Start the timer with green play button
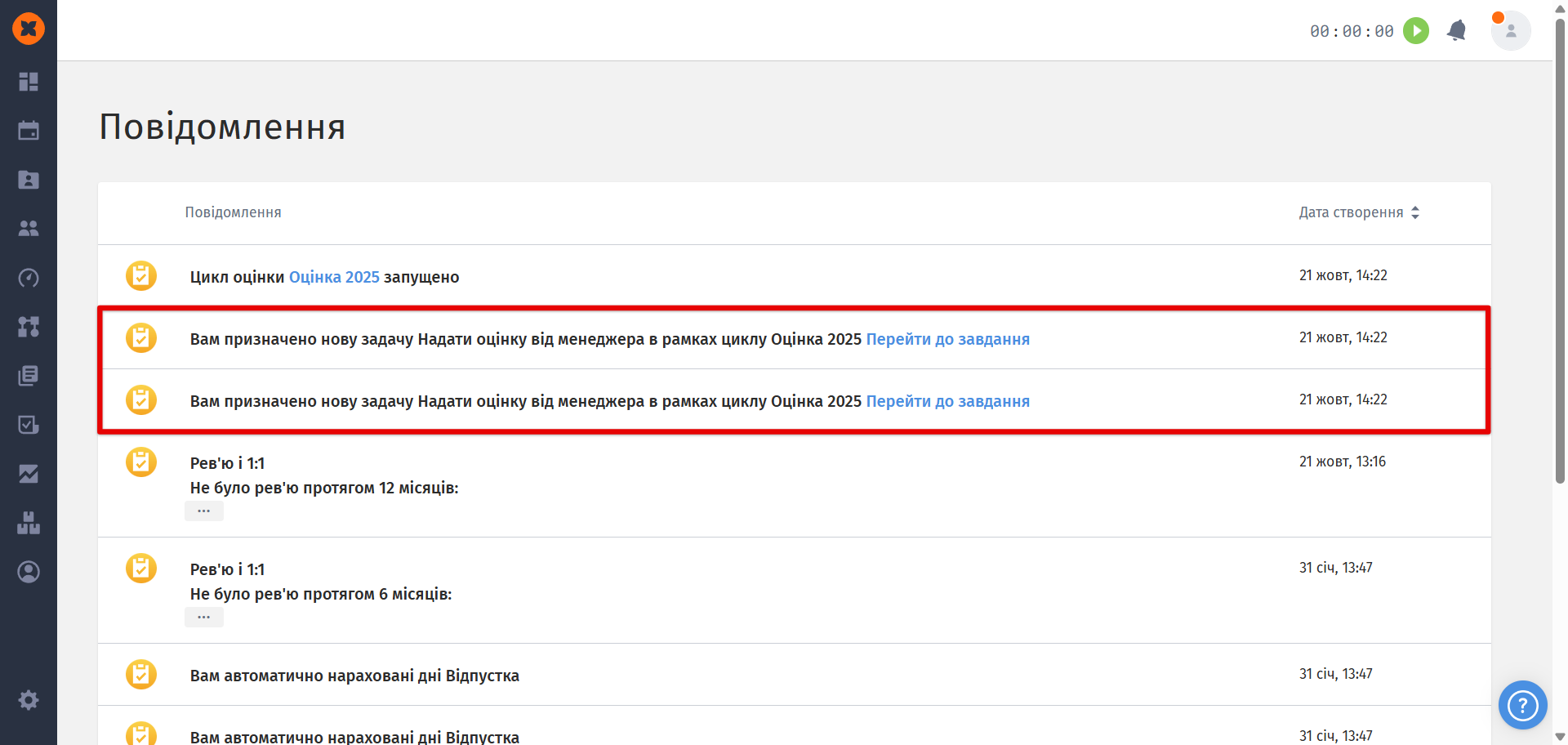1568x745 pixels. (1416, 31)
